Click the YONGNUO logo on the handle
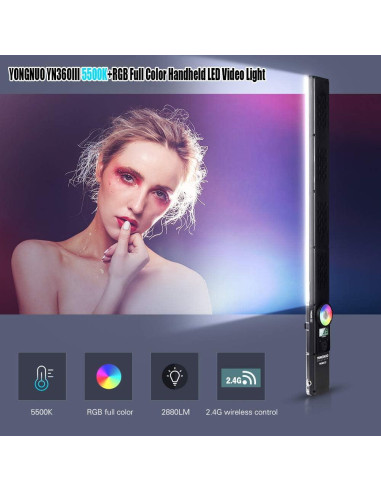Viewport: 381px width, 492px height. 323,357
